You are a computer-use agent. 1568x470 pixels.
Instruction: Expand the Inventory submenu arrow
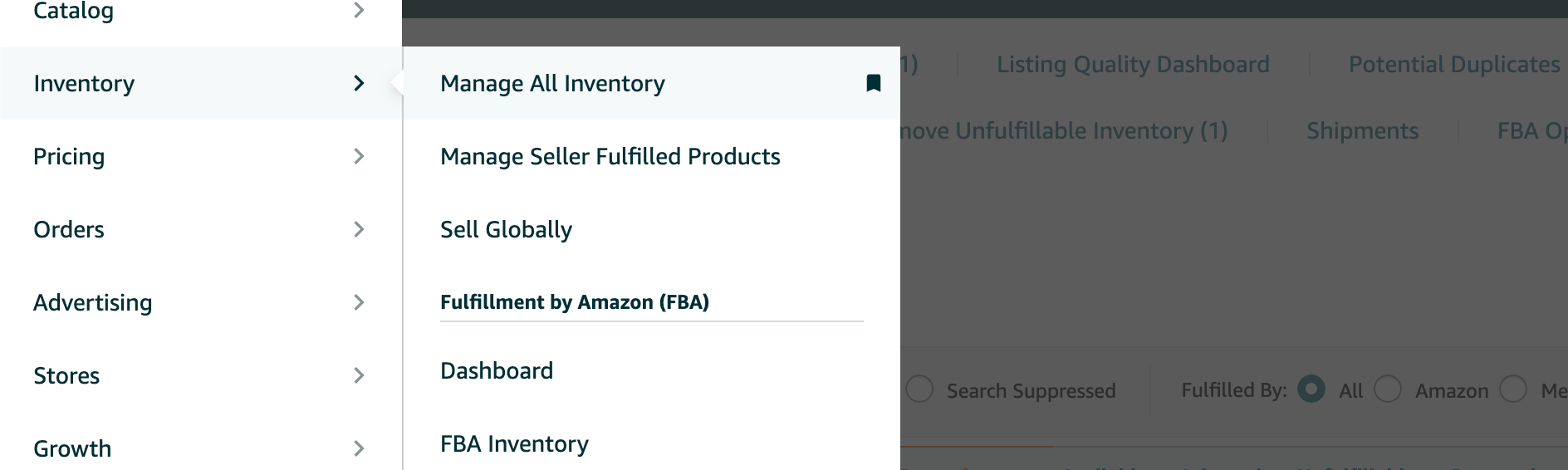pos(359,83)
